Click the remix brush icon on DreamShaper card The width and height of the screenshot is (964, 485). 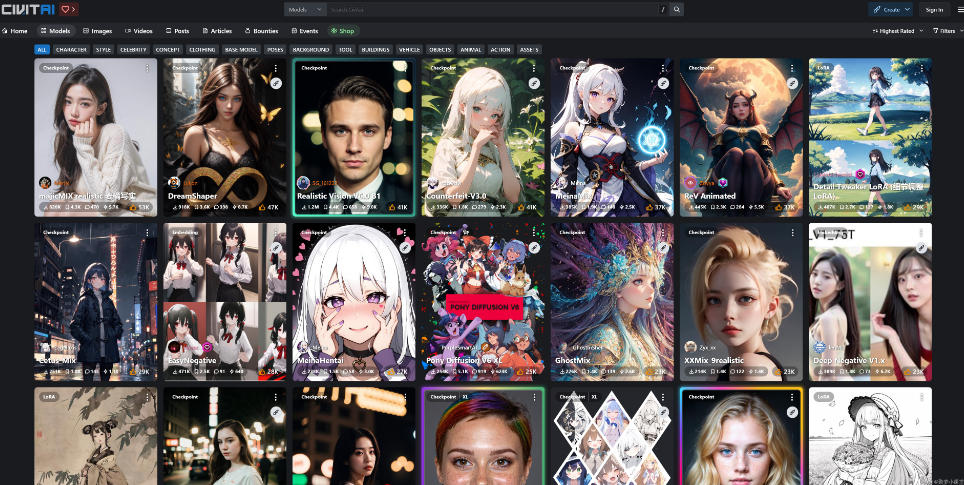tap(276, 83)
